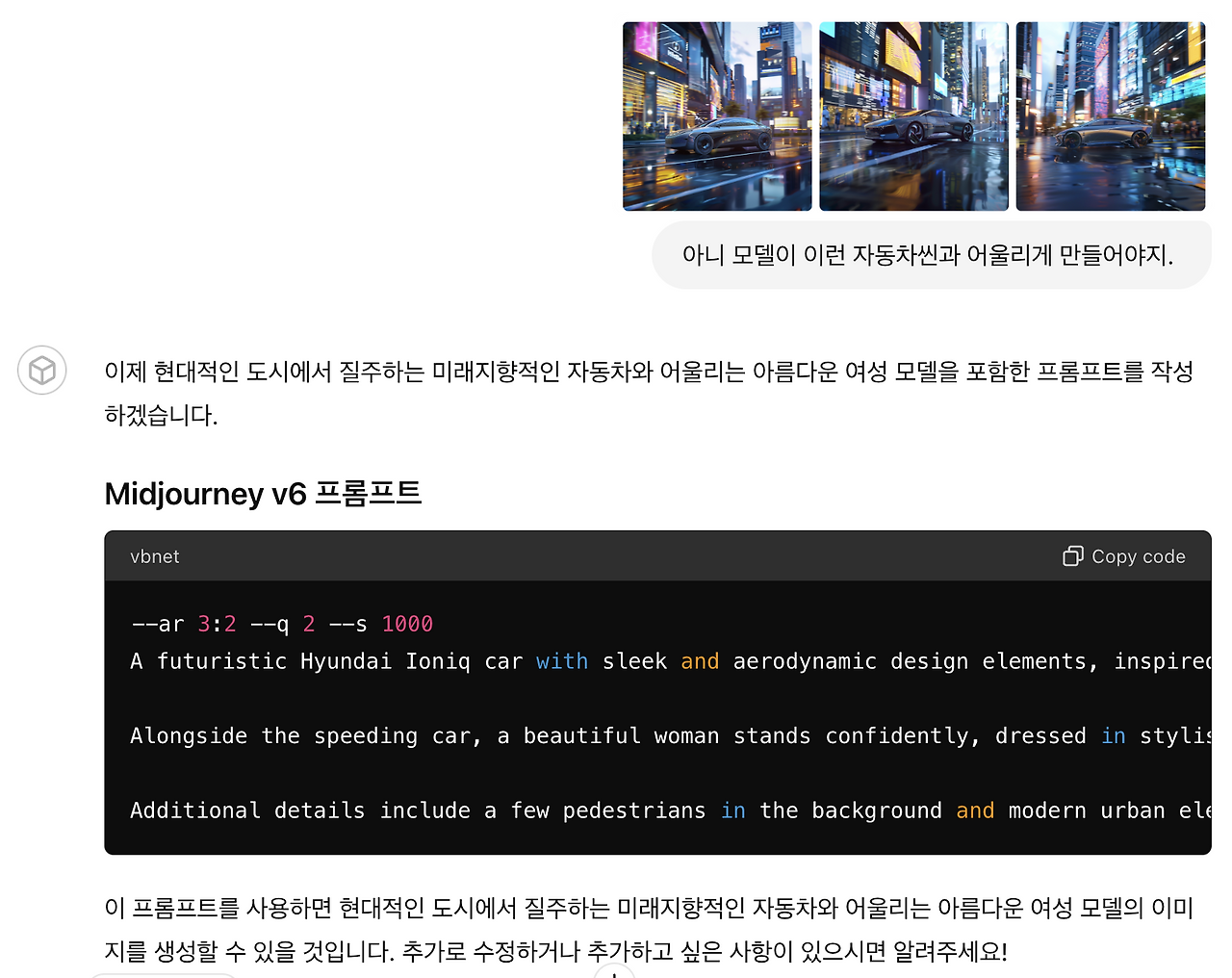
Task: Open the rightmost rainy street car image
Action: pyautogui.click(x=1110, y=116)
